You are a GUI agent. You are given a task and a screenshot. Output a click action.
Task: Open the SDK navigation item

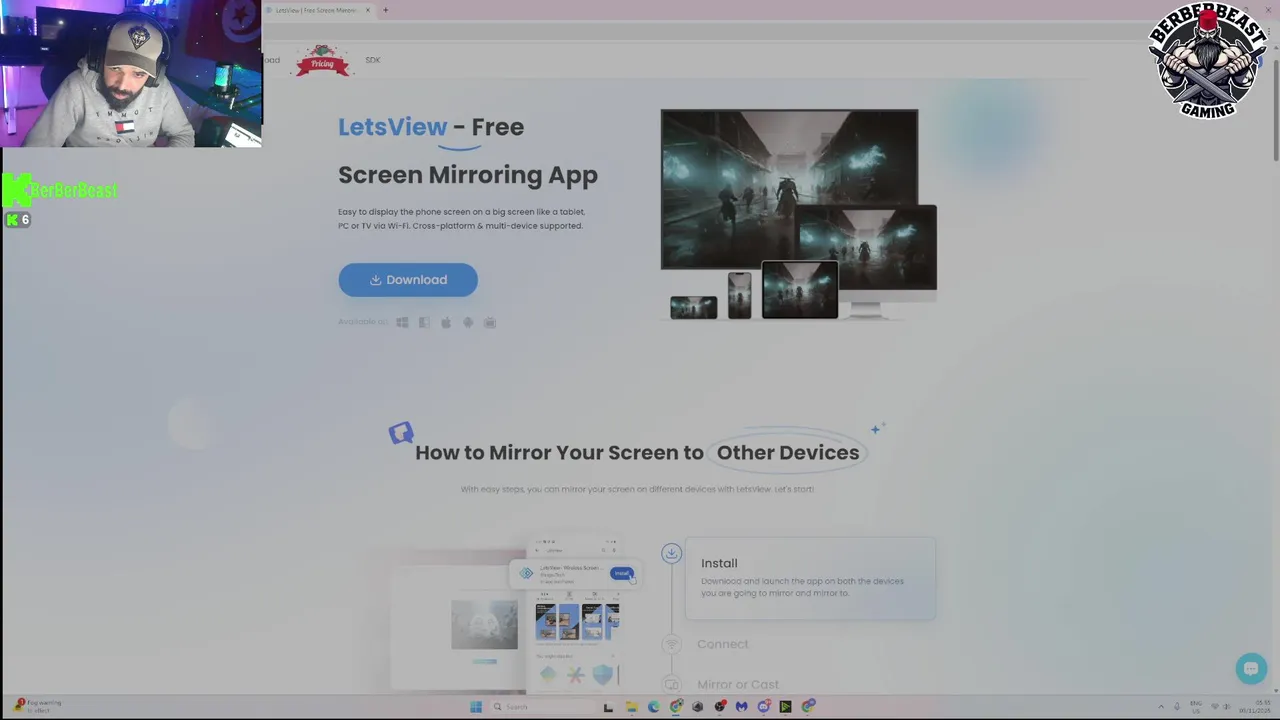(372, 60)
